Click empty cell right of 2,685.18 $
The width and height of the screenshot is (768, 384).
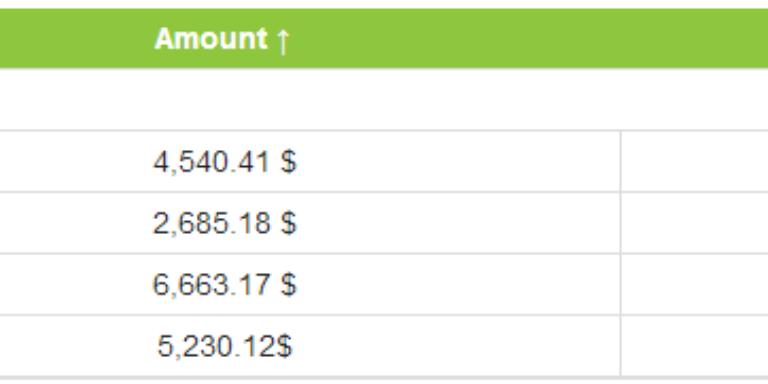(695, 223)
